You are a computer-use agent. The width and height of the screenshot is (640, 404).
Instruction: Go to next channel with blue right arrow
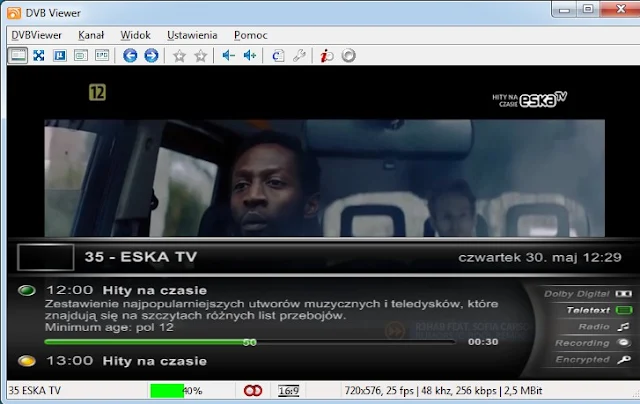(x=151, y=55)
